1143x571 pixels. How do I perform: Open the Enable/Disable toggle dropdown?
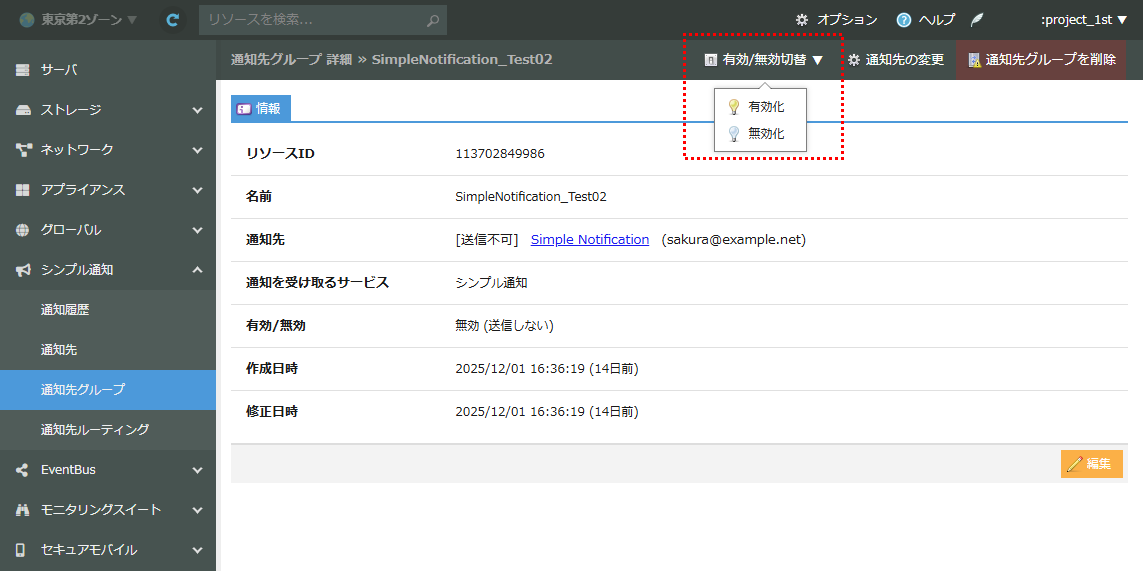coord(764,60)
